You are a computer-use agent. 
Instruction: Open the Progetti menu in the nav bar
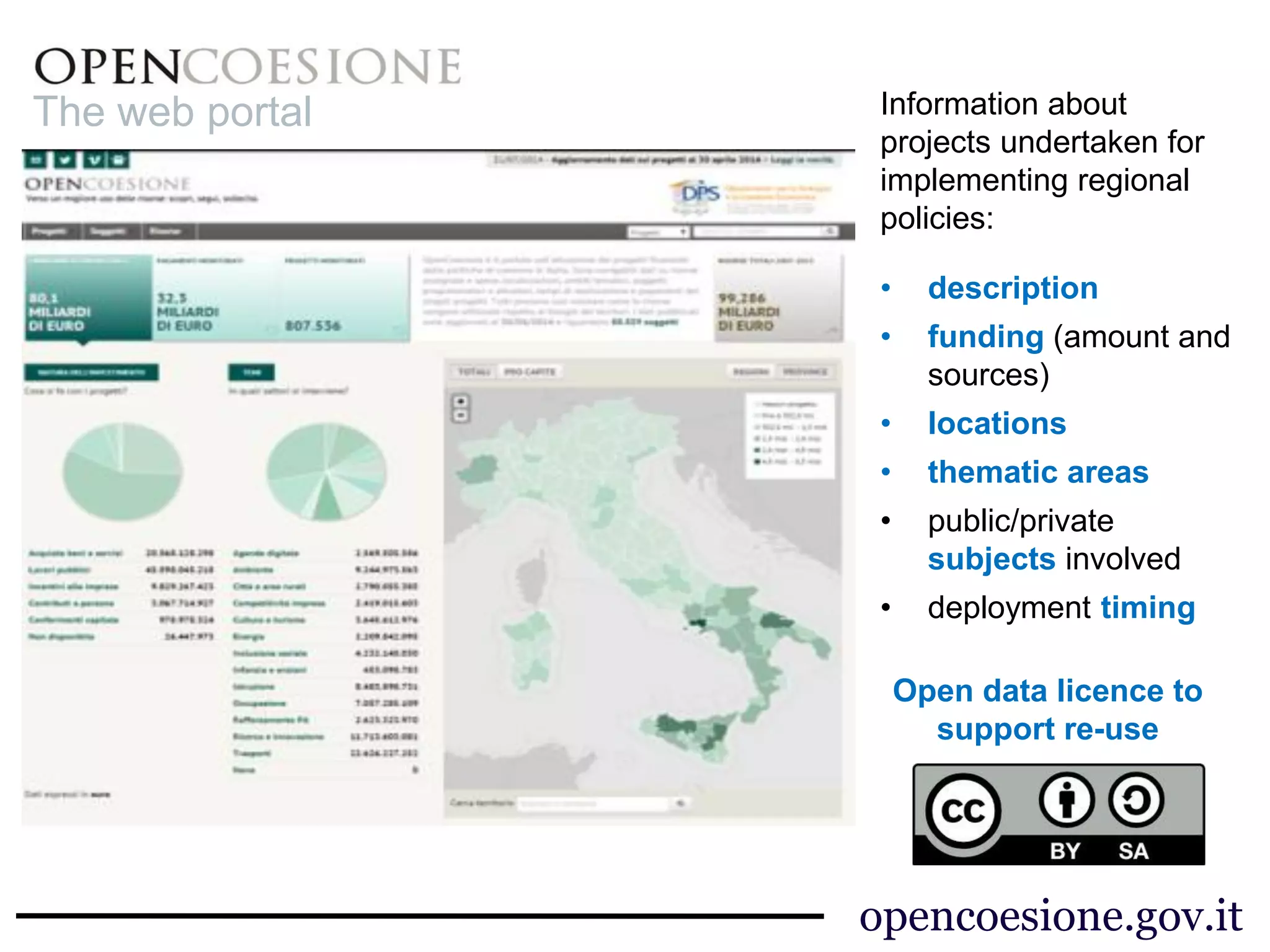[x=50, y=232]
